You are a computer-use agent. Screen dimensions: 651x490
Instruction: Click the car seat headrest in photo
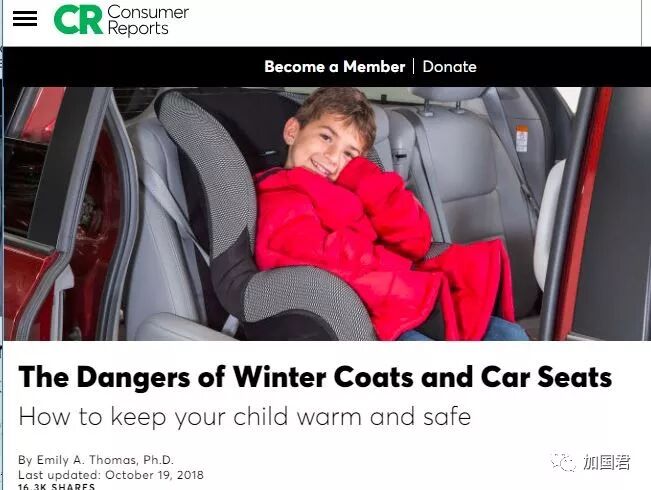tap(448, 94)
